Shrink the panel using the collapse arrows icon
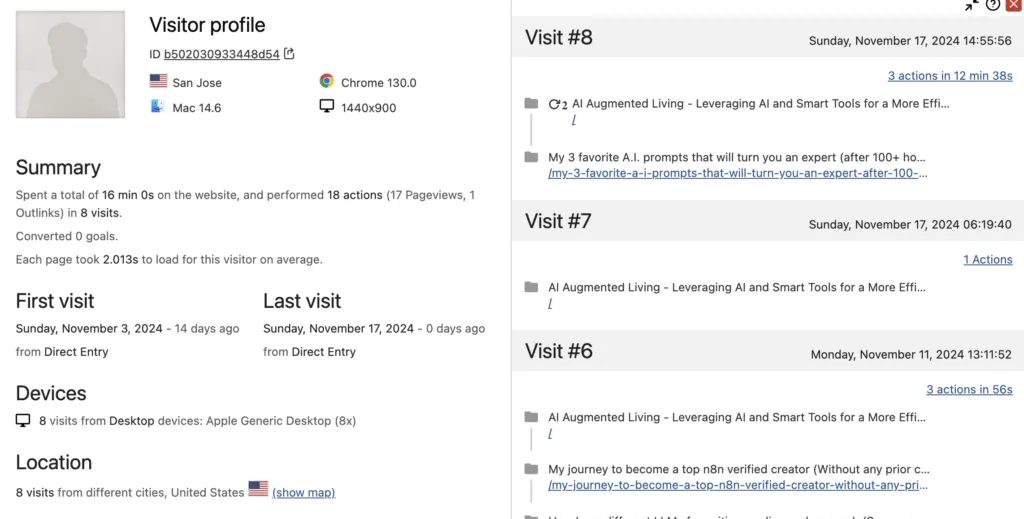 972,5
